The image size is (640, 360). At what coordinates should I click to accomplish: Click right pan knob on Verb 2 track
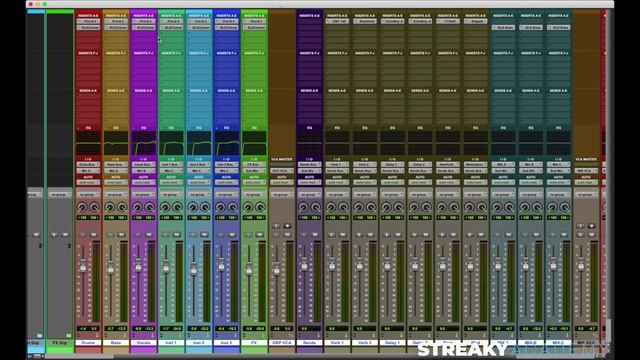[371, 207]
